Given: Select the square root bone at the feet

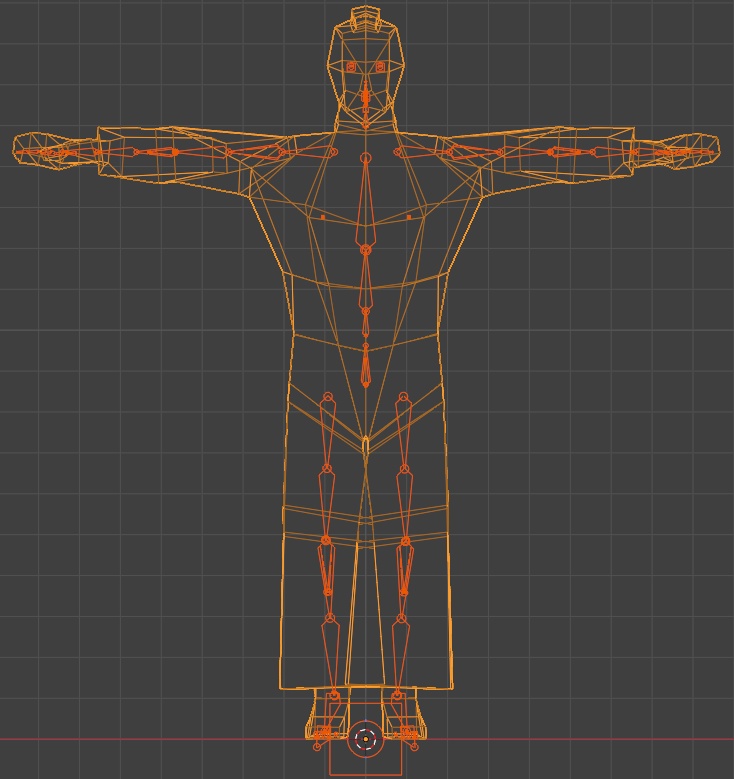Looking at the screenshot, I should coord(366,739).
